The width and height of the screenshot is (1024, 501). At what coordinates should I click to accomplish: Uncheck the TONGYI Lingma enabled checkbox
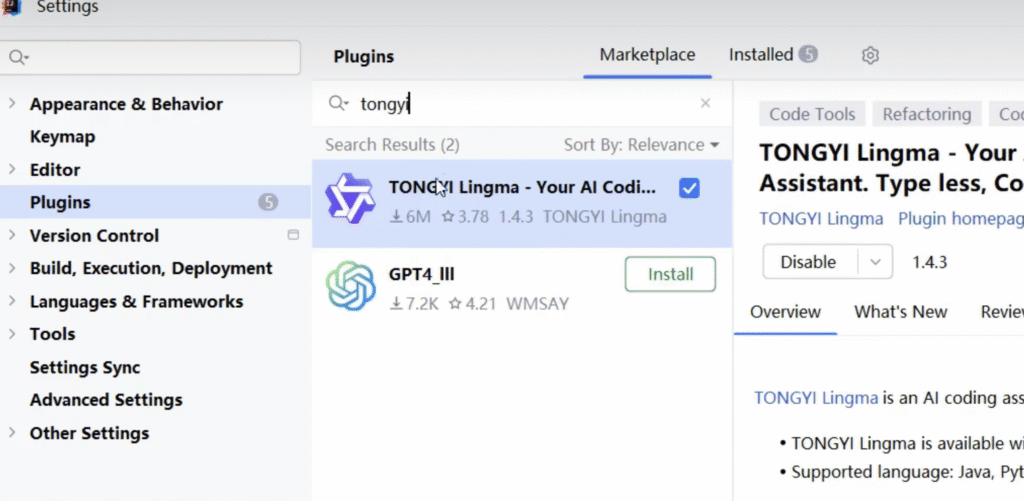coord(688,188)
